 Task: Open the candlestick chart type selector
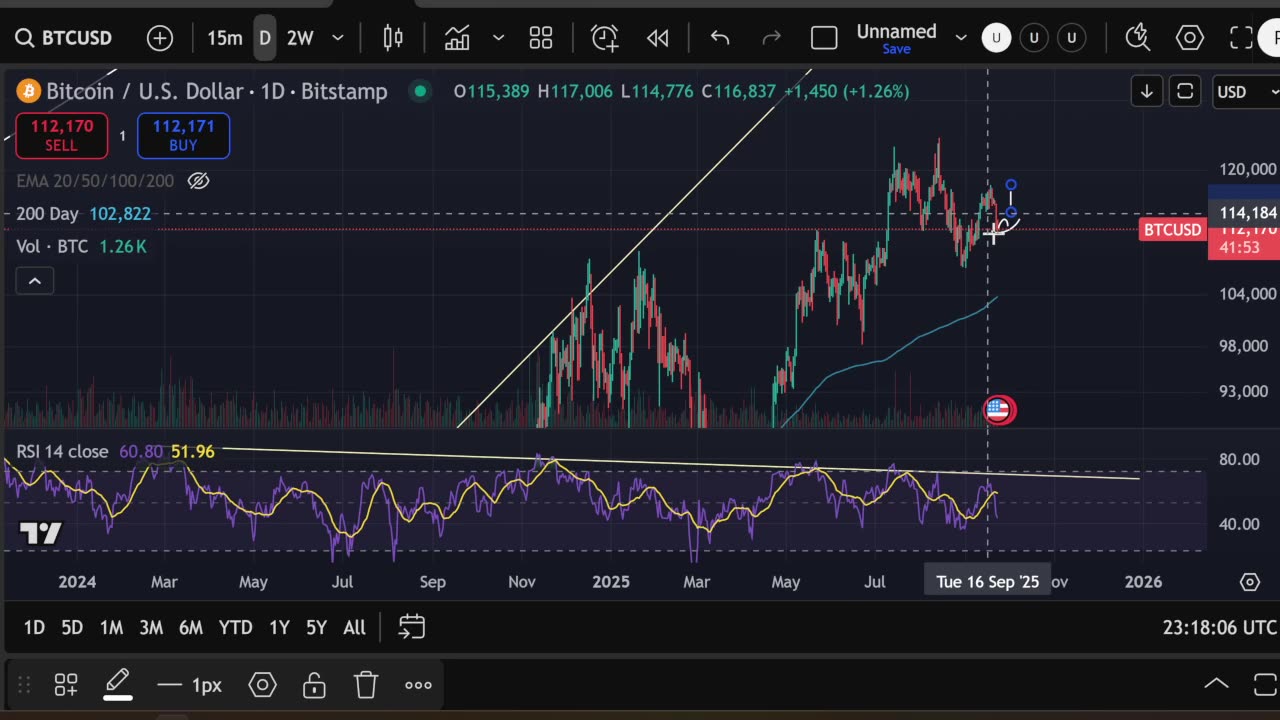click(393, 38)
